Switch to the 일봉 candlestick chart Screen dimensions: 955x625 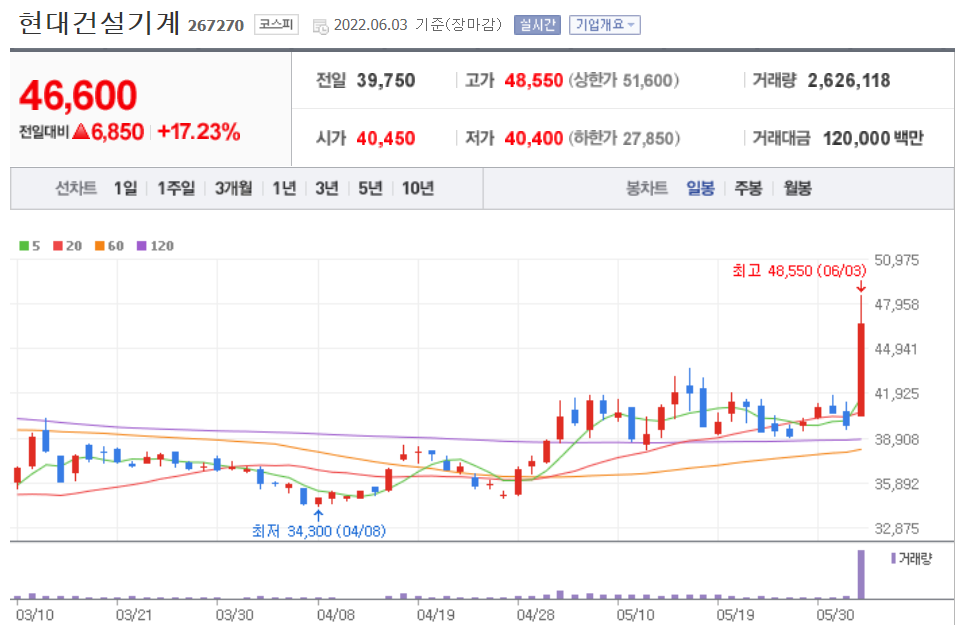tap(700, 188)
